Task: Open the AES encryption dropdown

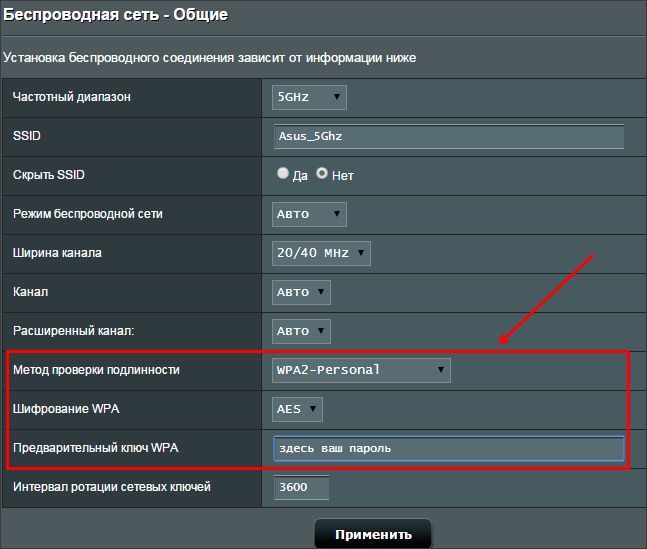Action: [x=297, y=409]
